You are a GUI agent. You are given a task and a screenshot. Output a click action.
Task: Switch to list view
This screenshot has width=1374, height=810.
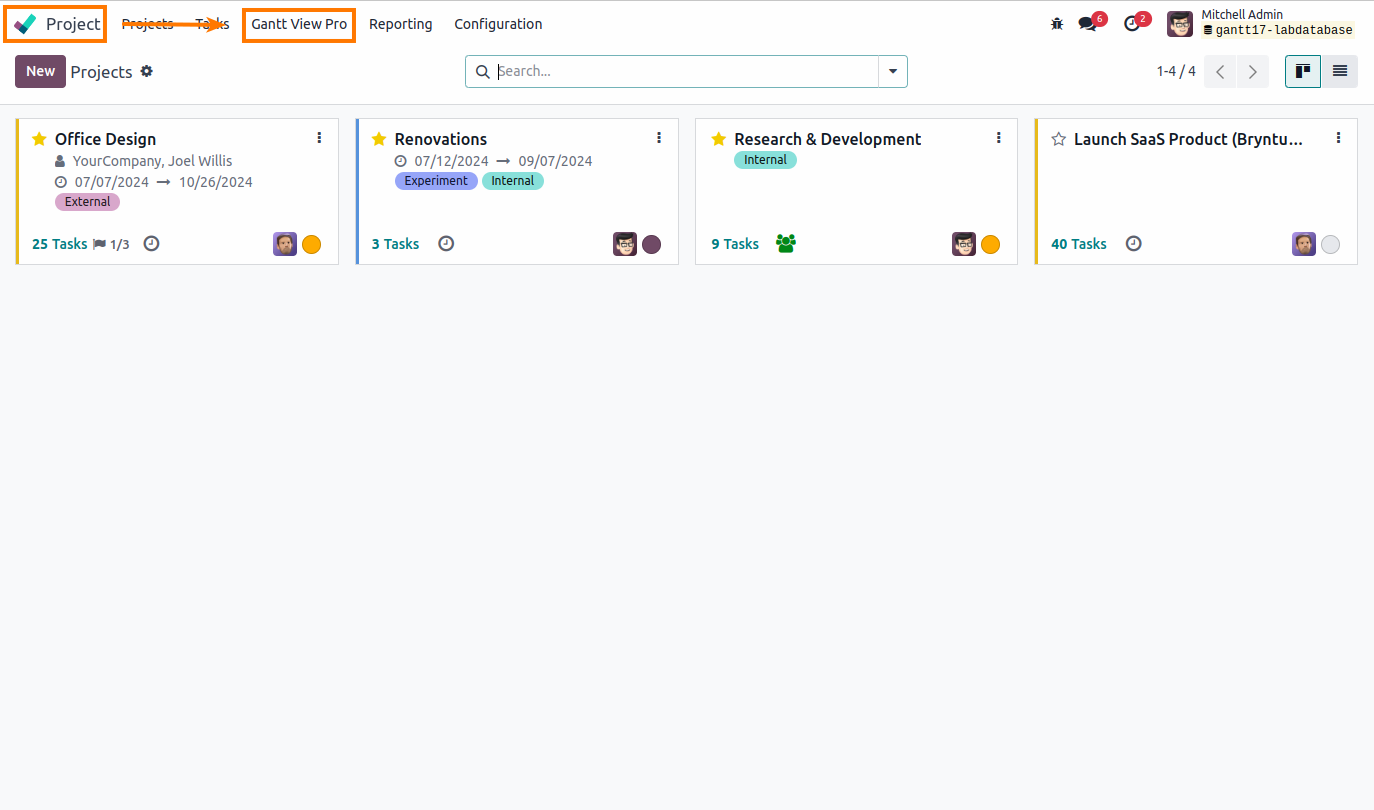tap(1340, 71)
